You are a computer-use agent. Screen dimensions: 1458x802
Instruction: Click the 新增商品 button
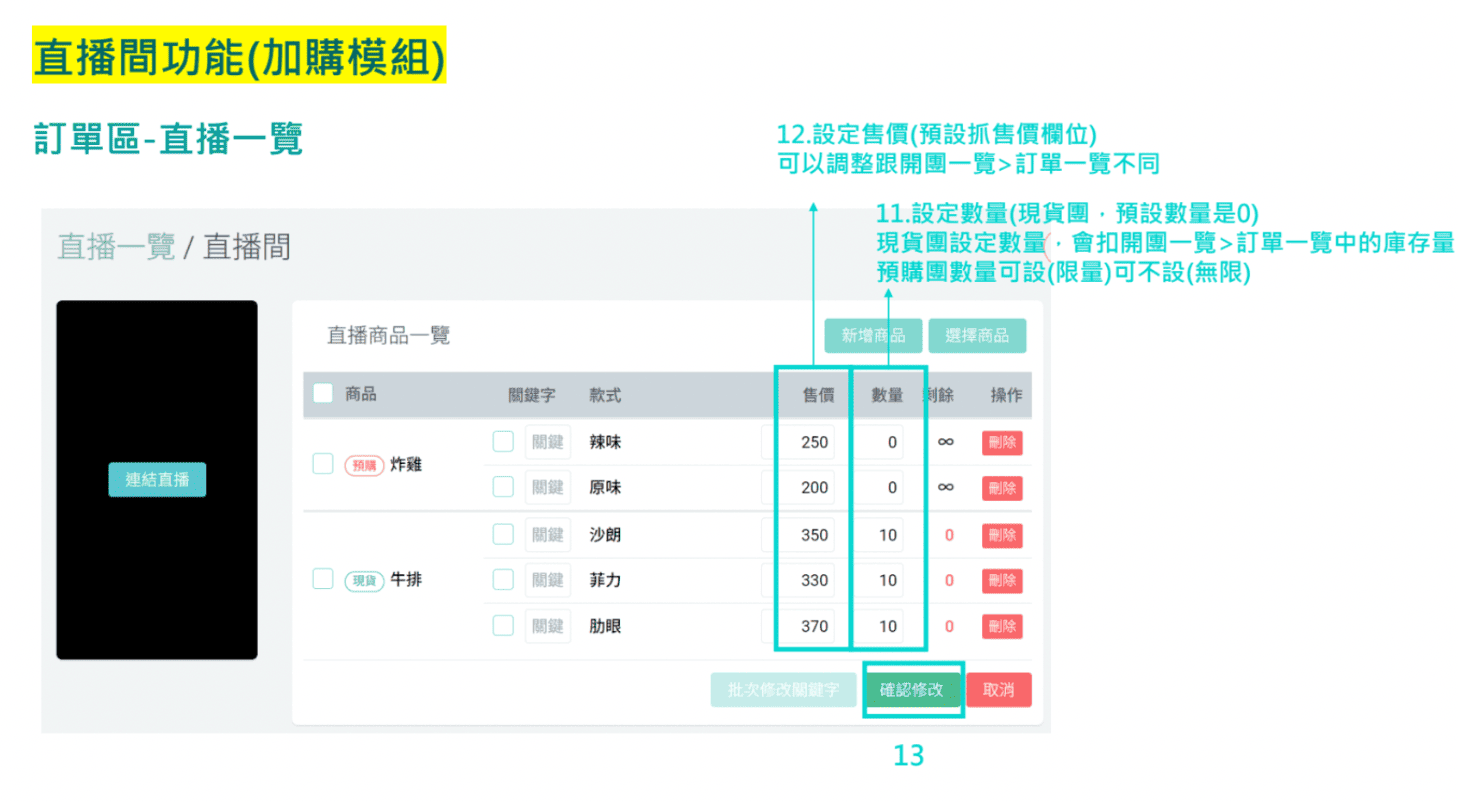pyautogui.click(x=873, y=336)
